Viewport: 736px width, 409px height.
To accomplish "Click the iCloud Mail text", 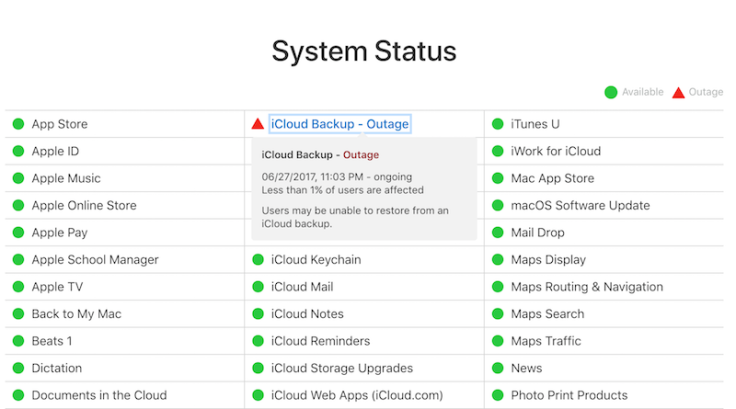I will pos(302,287).
